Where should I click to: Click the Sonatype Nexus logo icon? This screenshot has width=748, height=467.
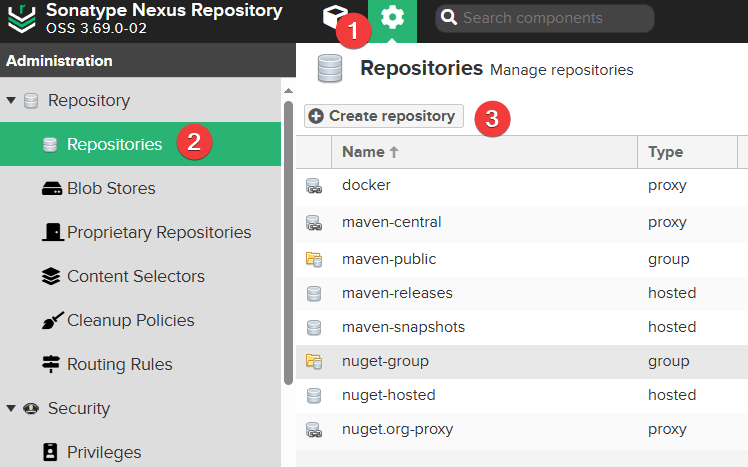[22, 18]
